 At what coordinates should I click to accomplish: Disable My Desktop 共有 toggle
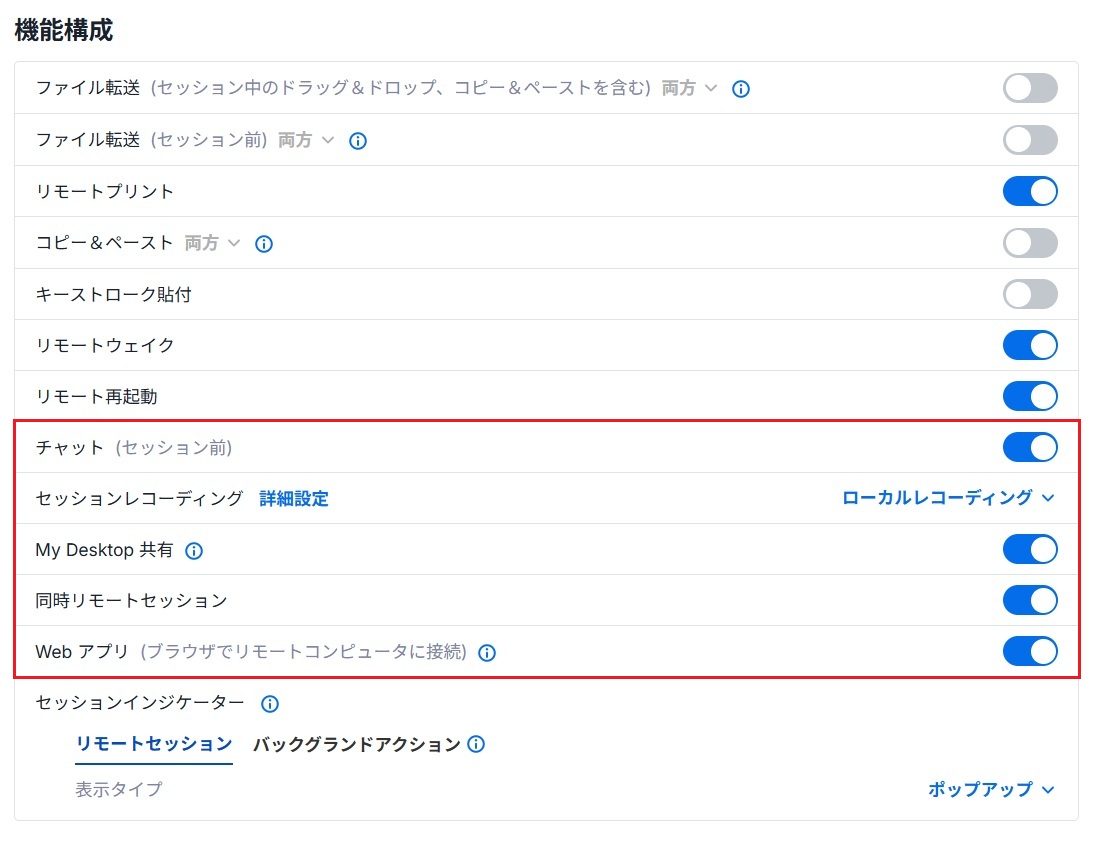[1030, 549]
